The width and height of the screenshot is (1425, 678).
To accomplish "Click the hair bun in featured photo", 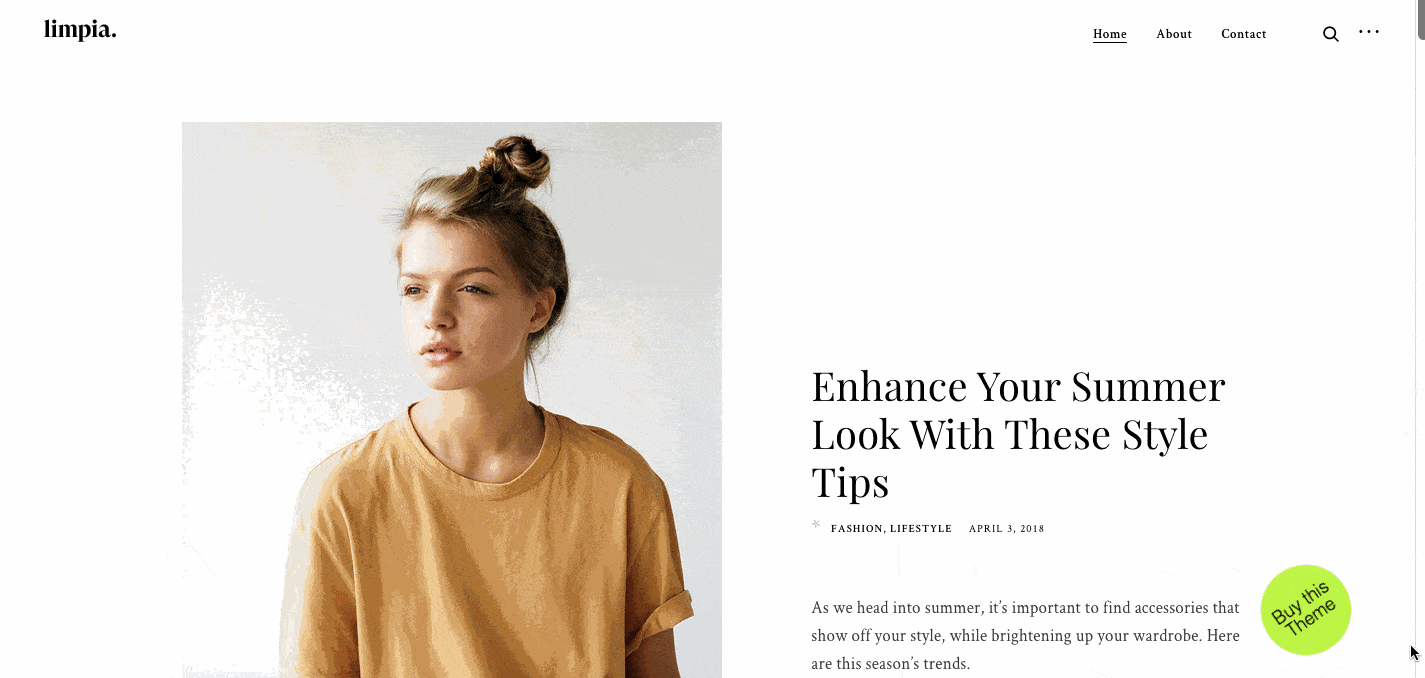I will coord(513,163).
